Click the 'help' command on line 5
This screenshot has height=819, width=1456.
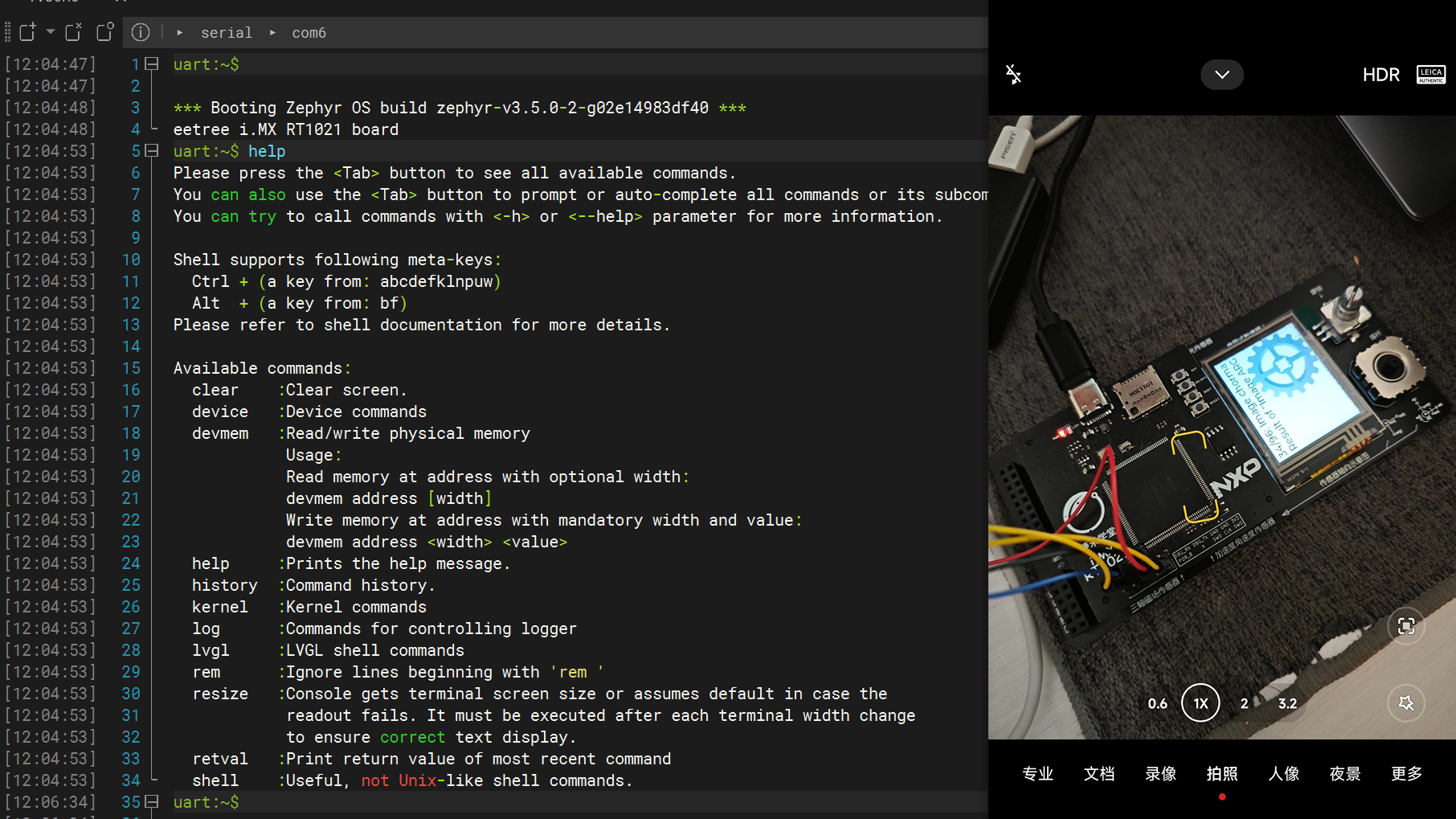pyautogui.click(x=267, y=151)
